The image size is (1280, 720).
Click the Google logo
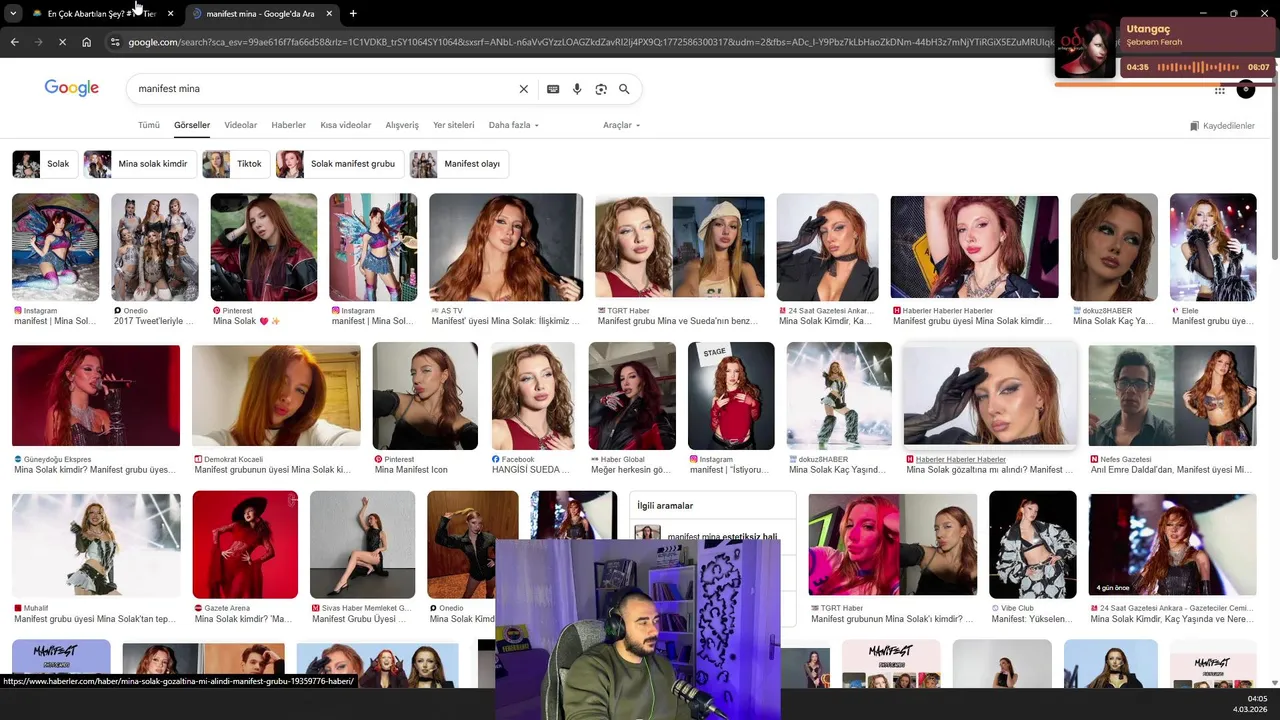pyautogui.click(x=72, y=88)
